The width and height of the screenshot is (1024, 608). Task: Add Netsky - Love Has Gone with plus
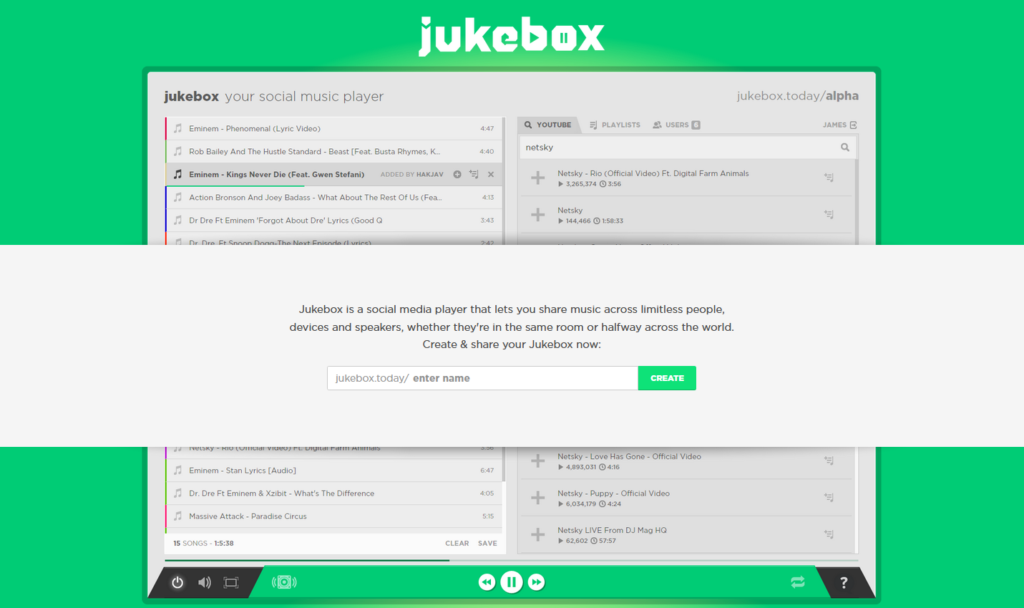pyautogui.click(x=537, y=461)
